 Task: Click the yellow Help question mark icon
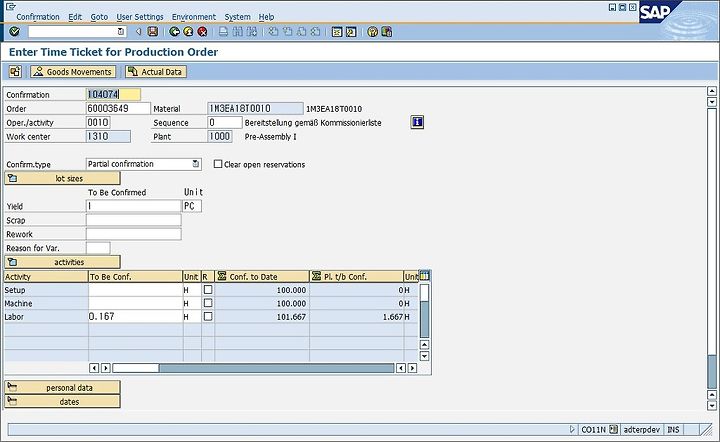tap(372, 32)
